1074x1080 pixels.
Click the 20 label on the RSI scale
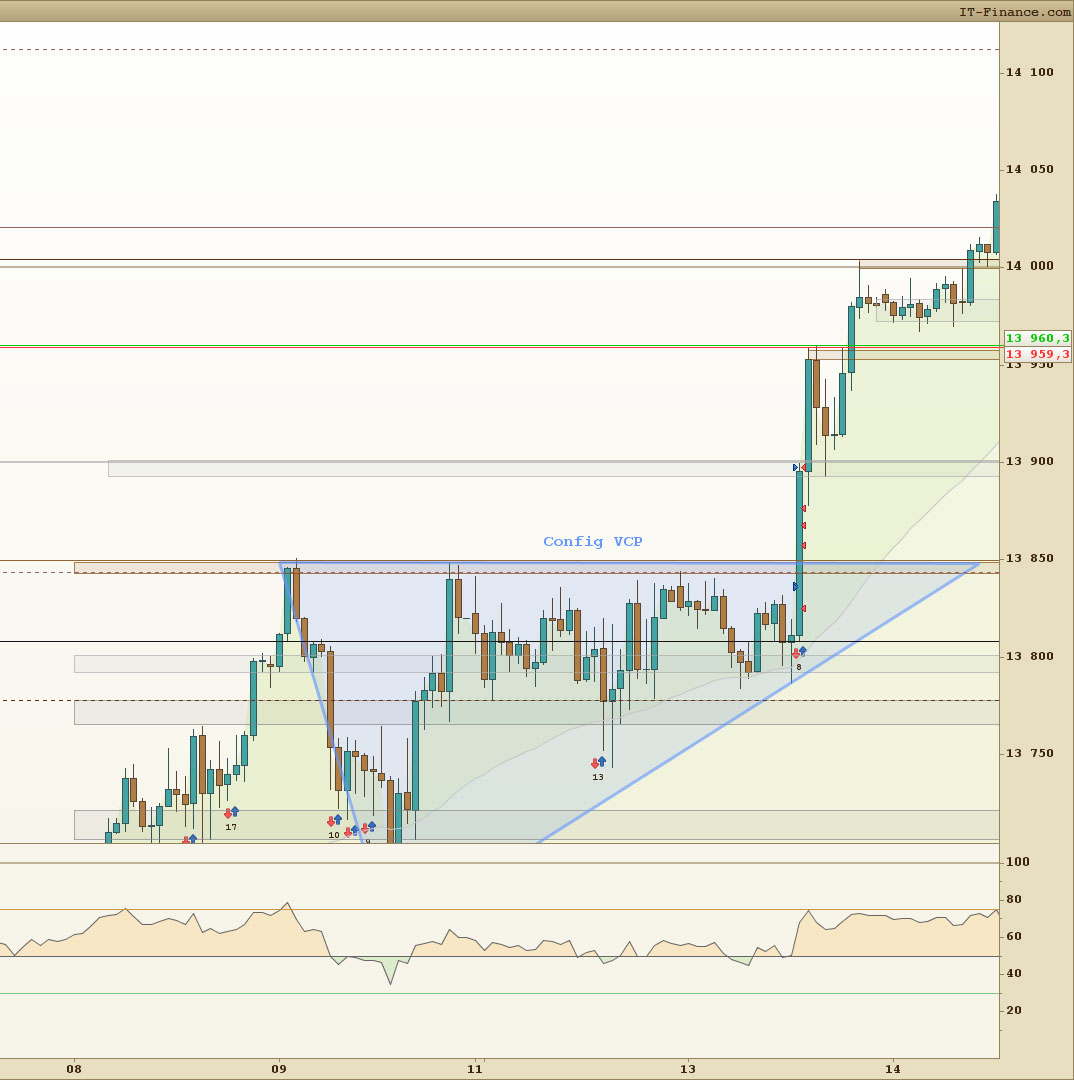click(x=1014, y=1010)
